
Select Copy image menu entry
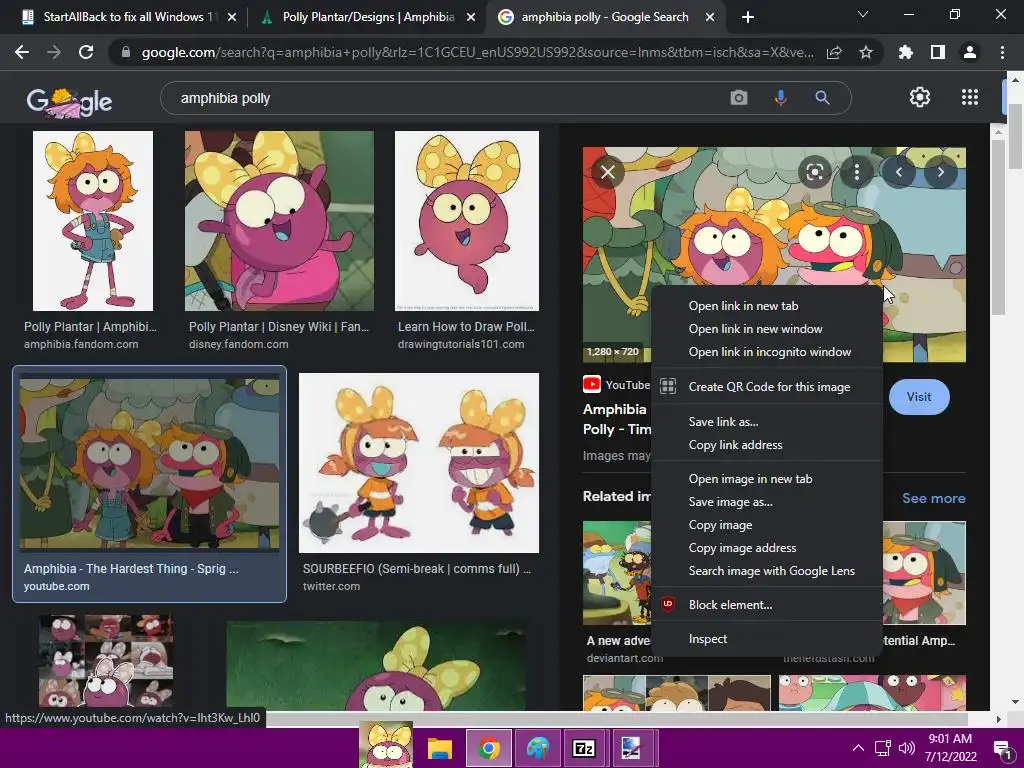point(767,524)
